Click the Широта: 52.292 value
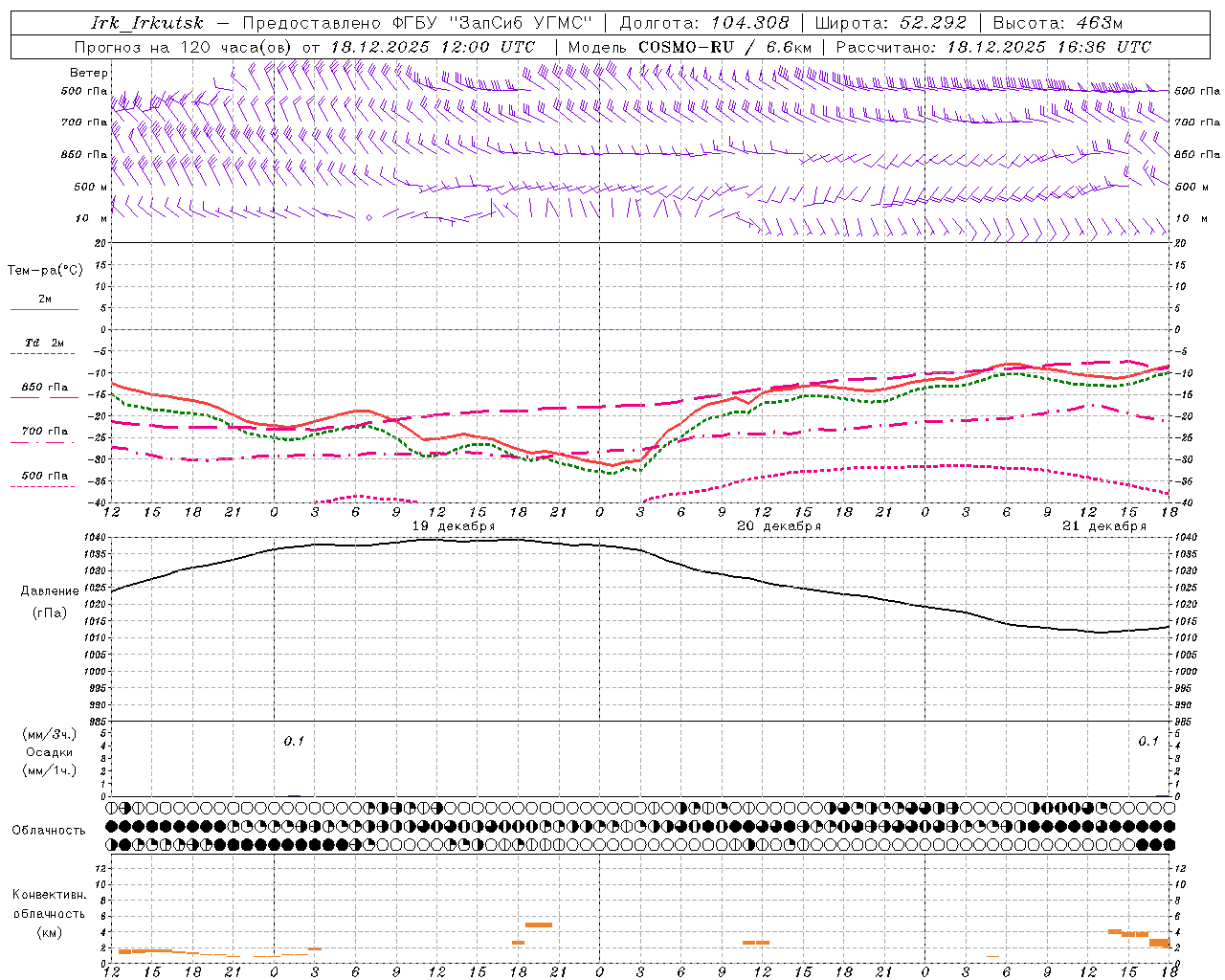 pyautogui.click(x=891, y=23)
